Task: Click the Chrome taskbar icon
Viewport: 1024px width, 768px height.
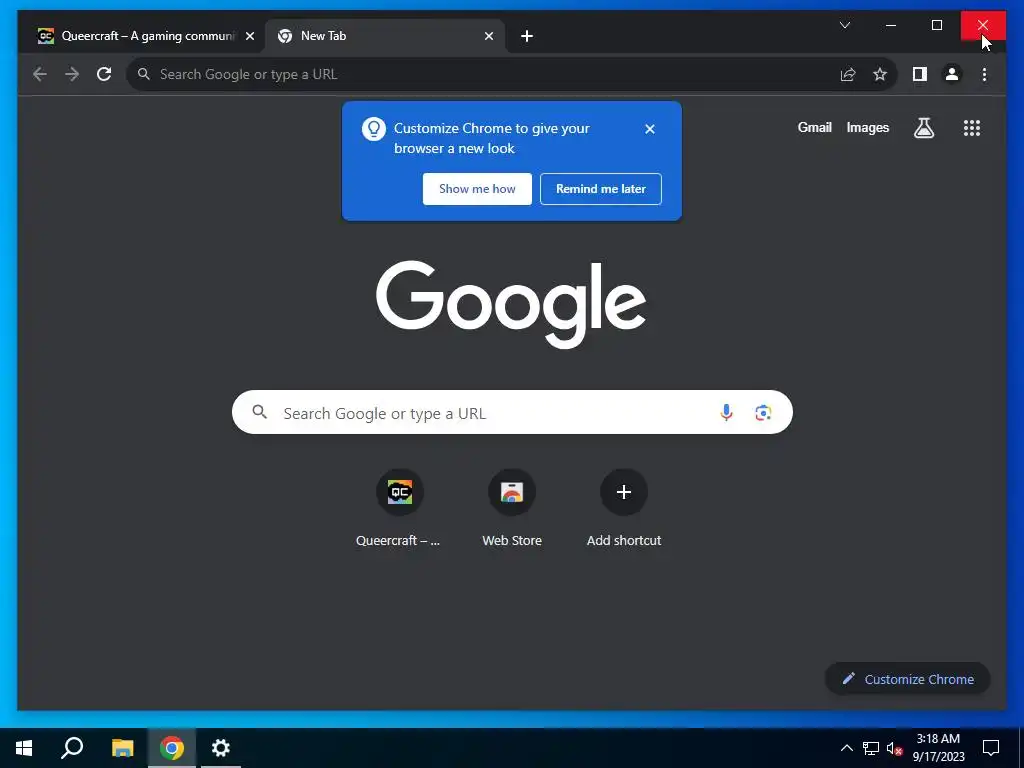Action: 172,748
